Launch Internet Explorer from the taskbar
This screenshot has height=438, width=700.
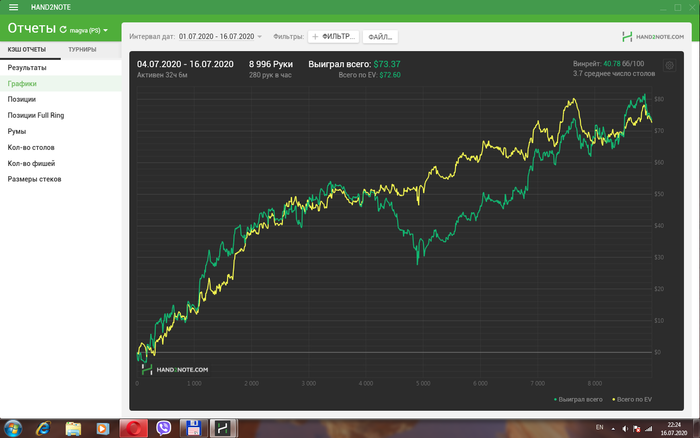click(43, 429)
